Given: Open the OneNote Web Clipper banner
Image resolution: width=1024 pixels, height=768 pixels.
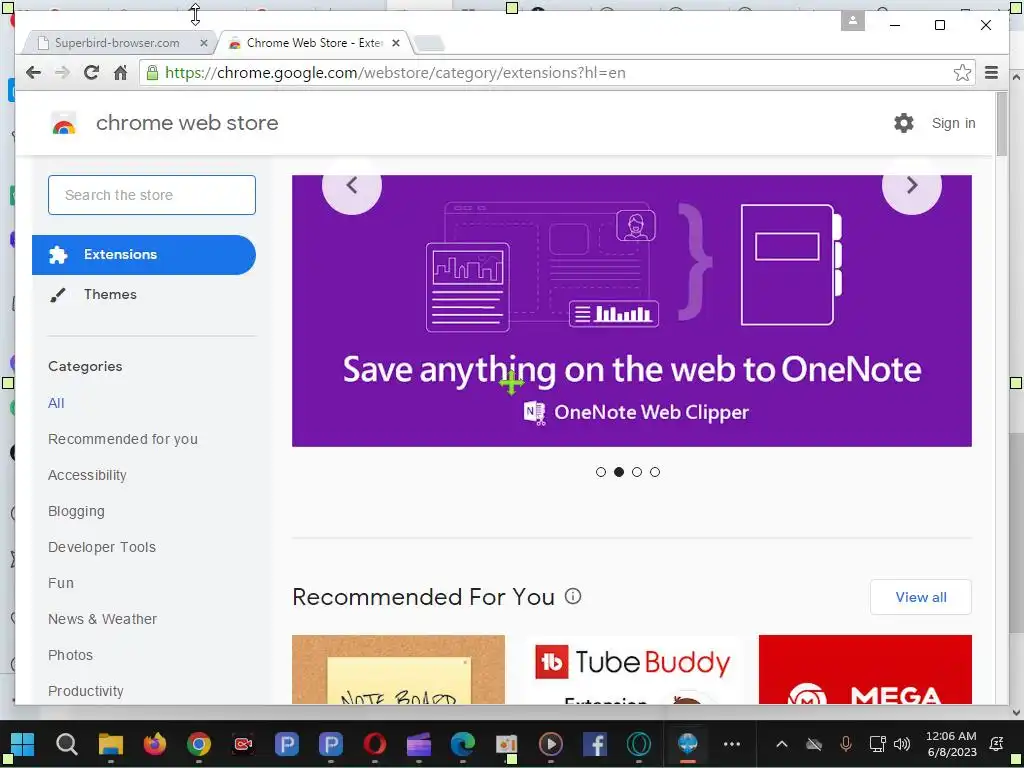Looking at the screenshot, I should tap(632, 311).
